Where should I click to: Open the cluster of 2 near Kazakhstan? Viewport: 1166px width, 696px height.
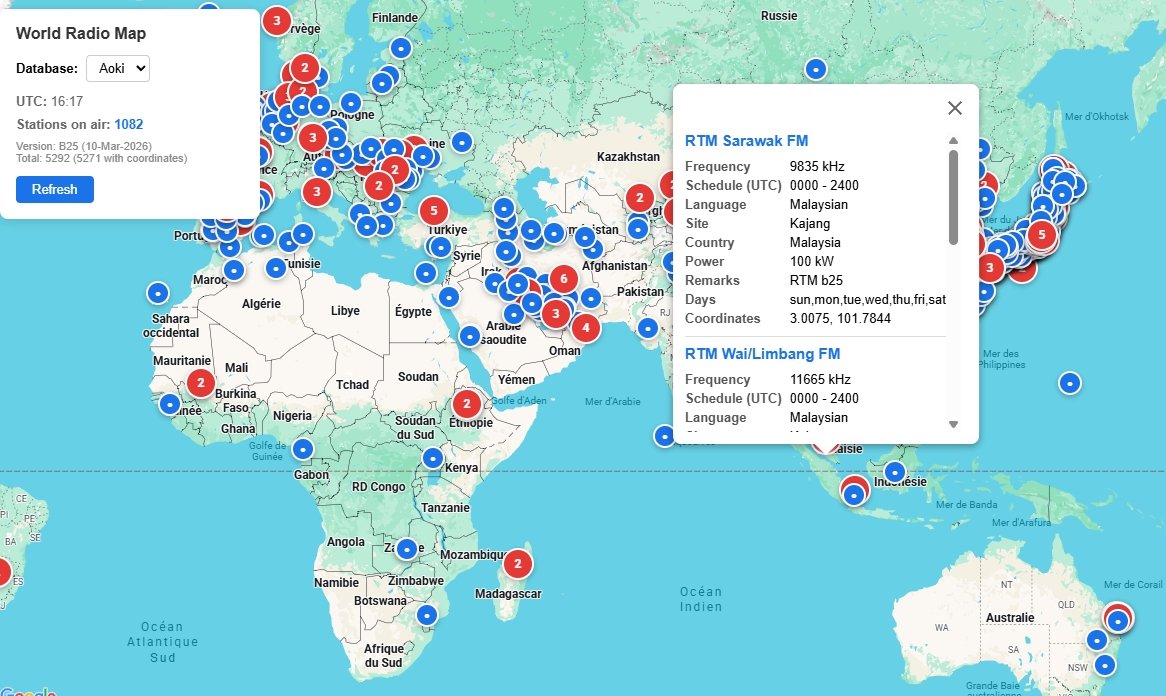click(x=640, y=198)
